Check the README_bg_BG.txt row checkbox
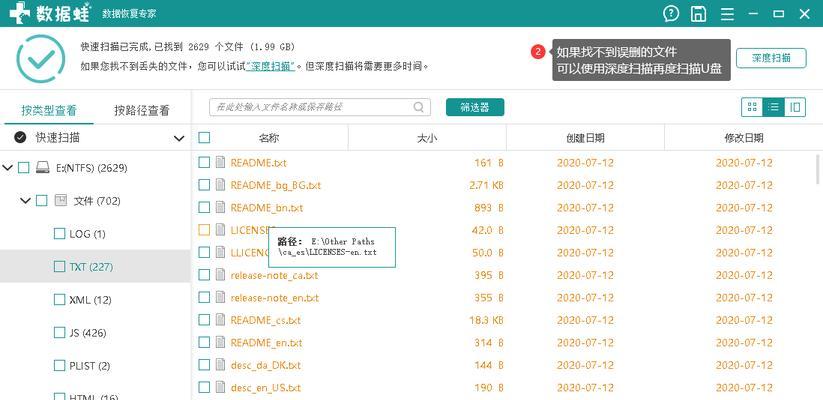This screenshot has width=823, height=400. point(204,185)
